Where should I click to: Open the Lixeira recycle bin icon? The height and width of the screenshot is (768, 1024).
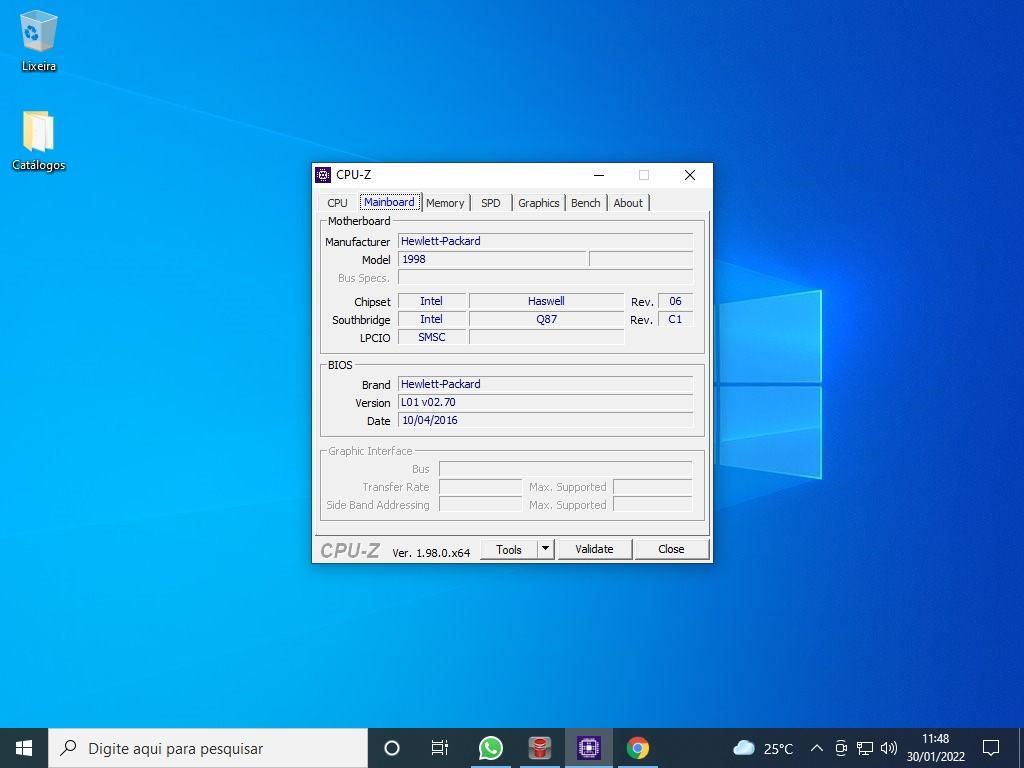click(x=39, y=40)
